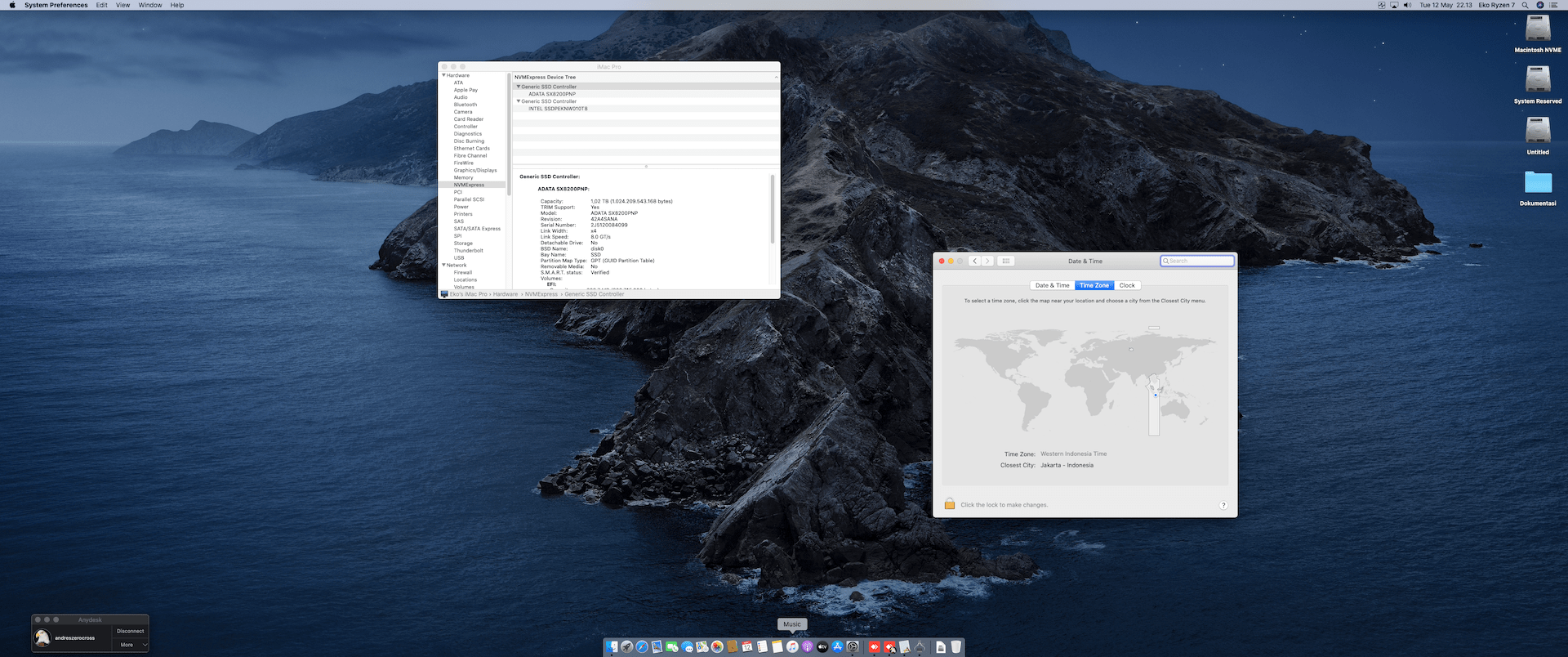Select Thunderbolt in the Hardware sidebar

(x=469, y=251)
